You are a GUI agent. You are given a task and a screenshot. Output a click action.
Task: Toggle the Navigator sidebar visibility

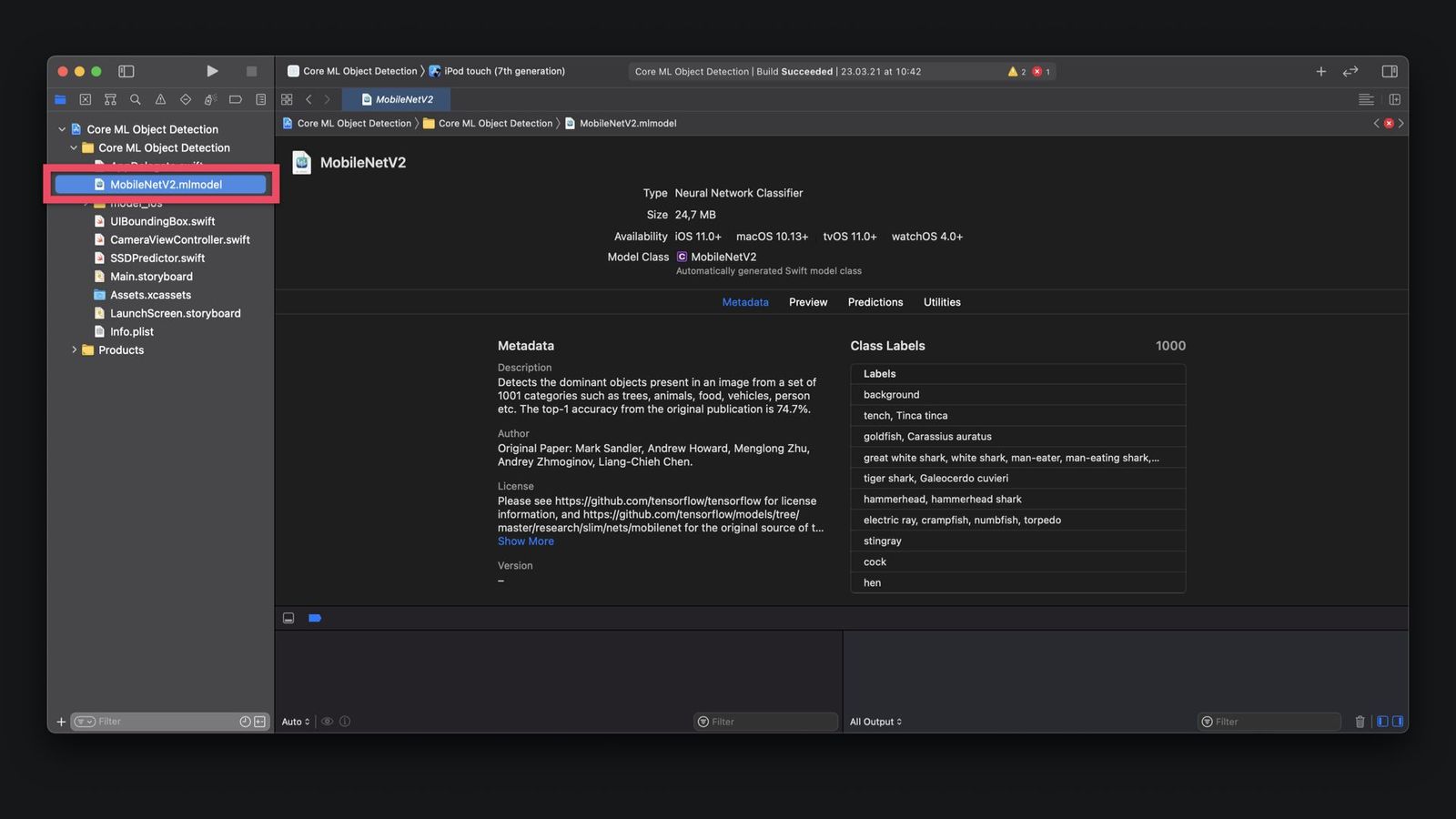(126, 71)
